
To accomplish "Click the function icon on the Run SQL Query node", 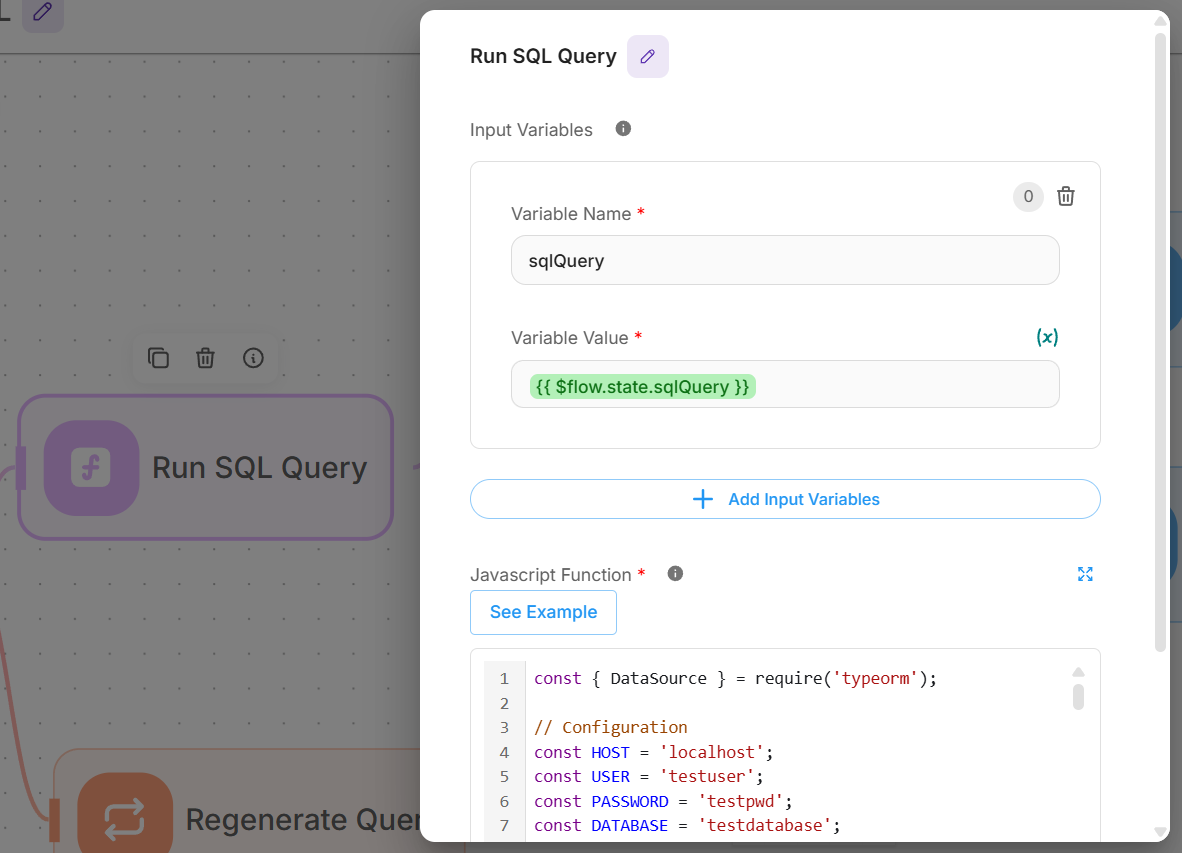I will [91, 468].
